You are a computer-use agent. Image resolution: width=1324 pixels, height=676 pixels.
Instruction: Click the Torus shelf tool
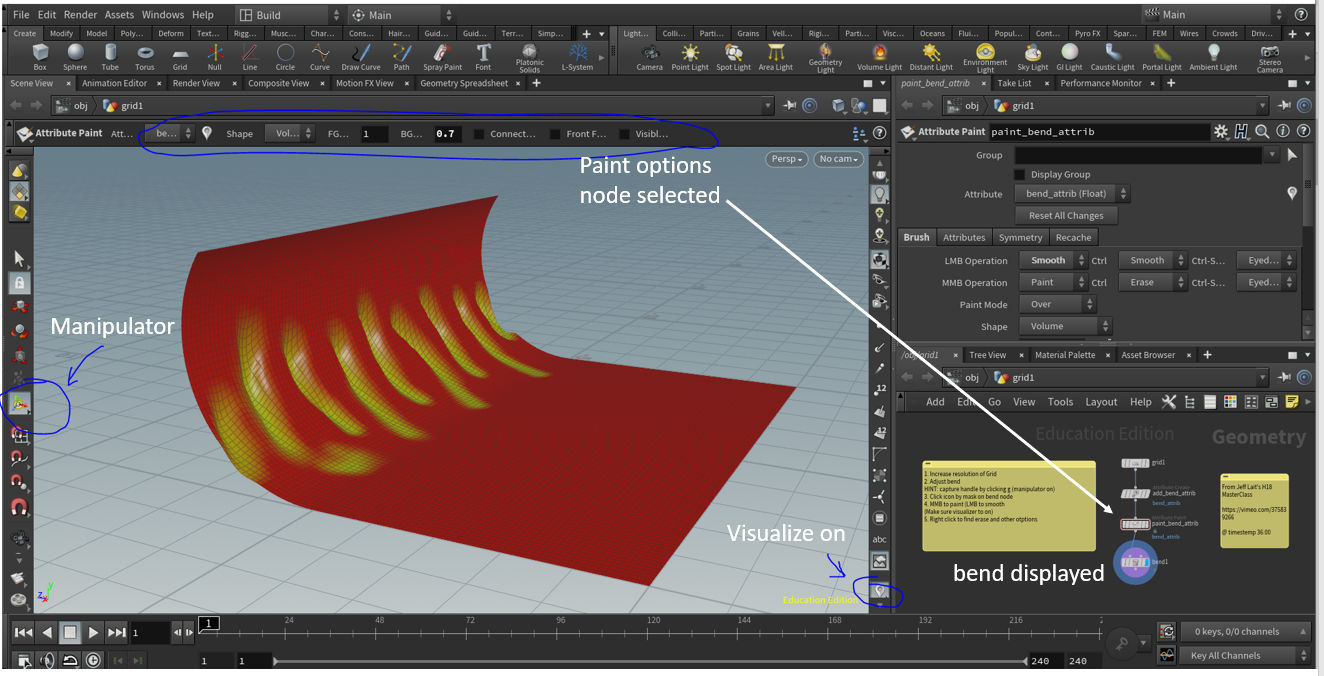tap(145, 57)
